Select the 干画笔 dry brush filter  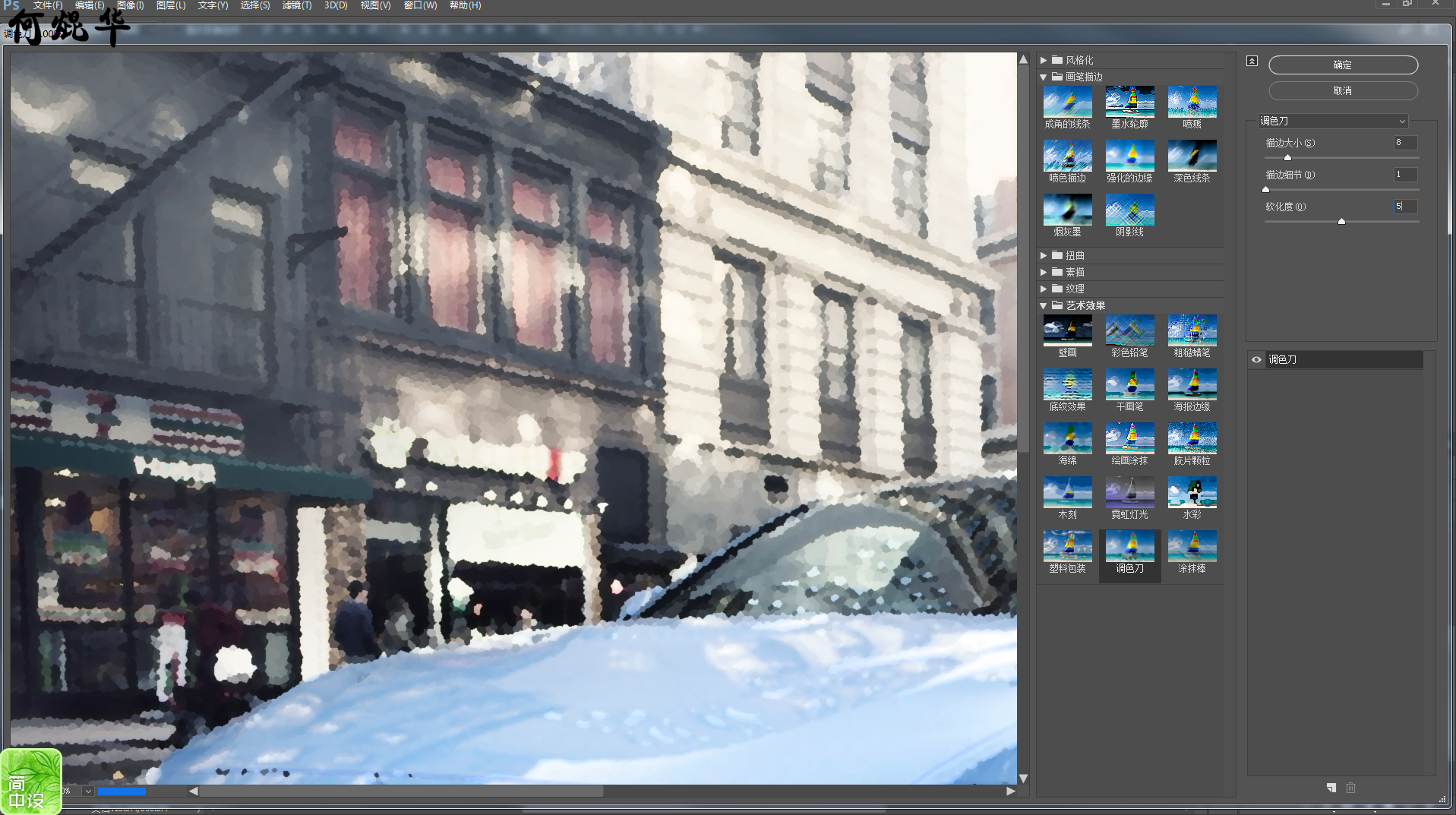[x=1129, y=384]
